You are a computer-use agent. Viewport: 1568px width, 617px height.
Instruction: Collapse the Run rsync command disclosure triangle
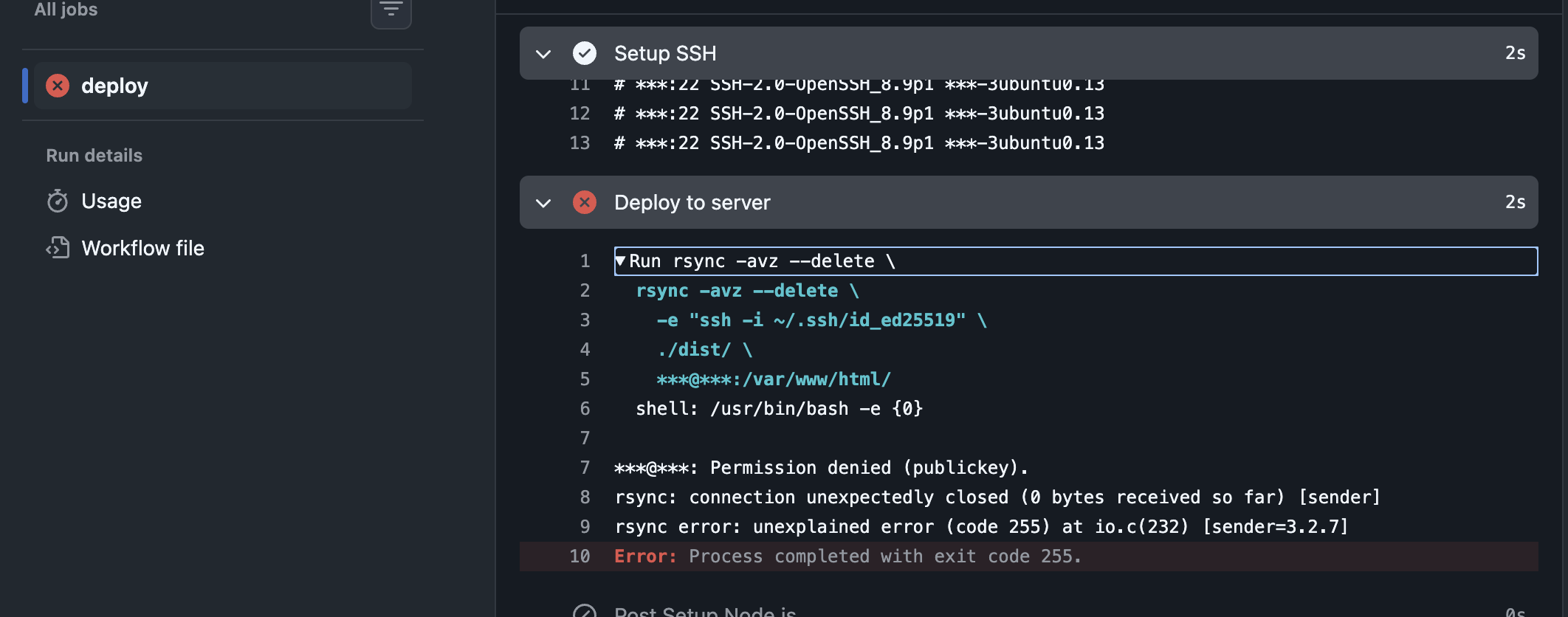click(x=621, y=261)
